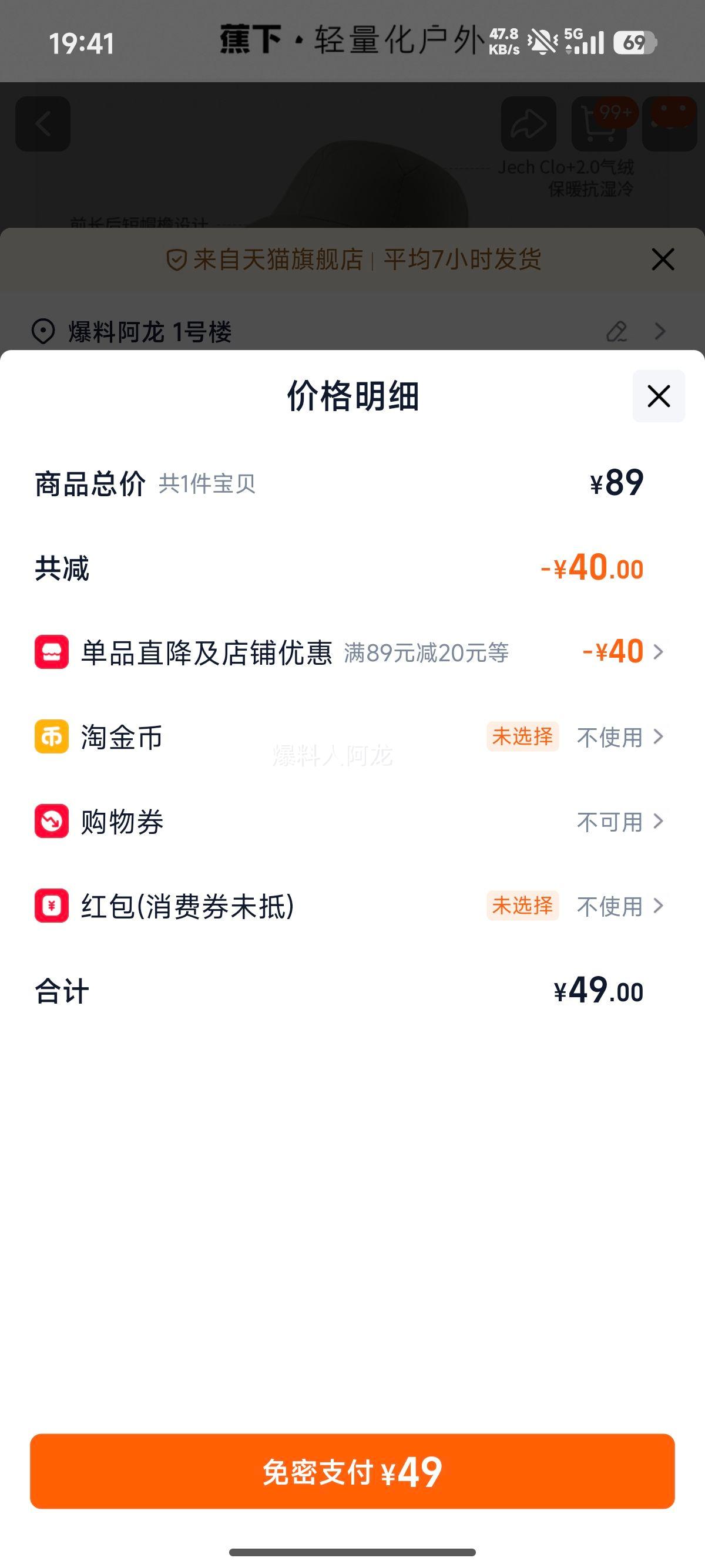Screen dimensions: 705x1568
Task: Expand 单品直降及店铺优惠 discount details
Action: pos(657,652)
